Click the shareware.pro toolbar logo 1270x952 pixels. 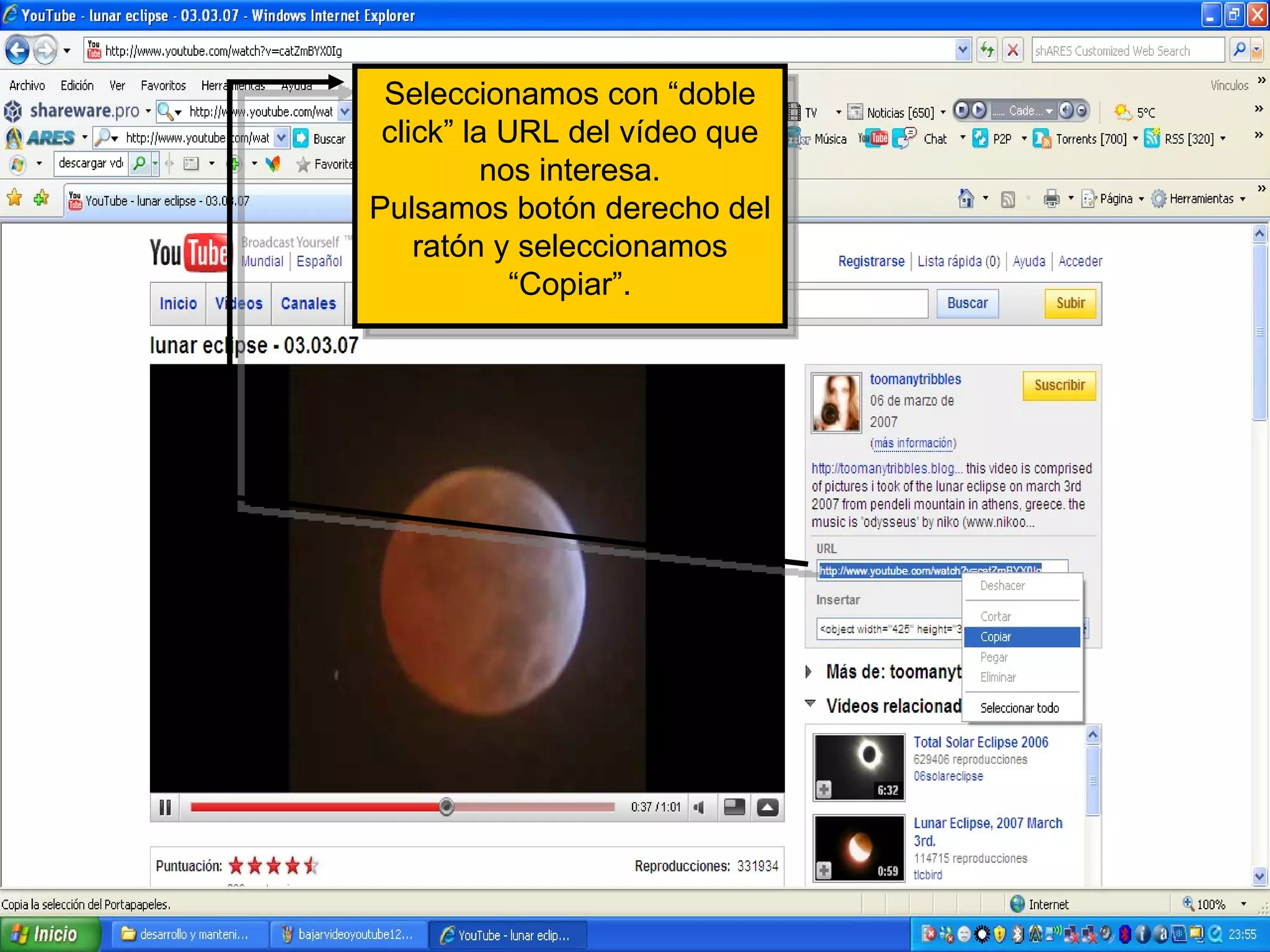[x=73, y=111]
